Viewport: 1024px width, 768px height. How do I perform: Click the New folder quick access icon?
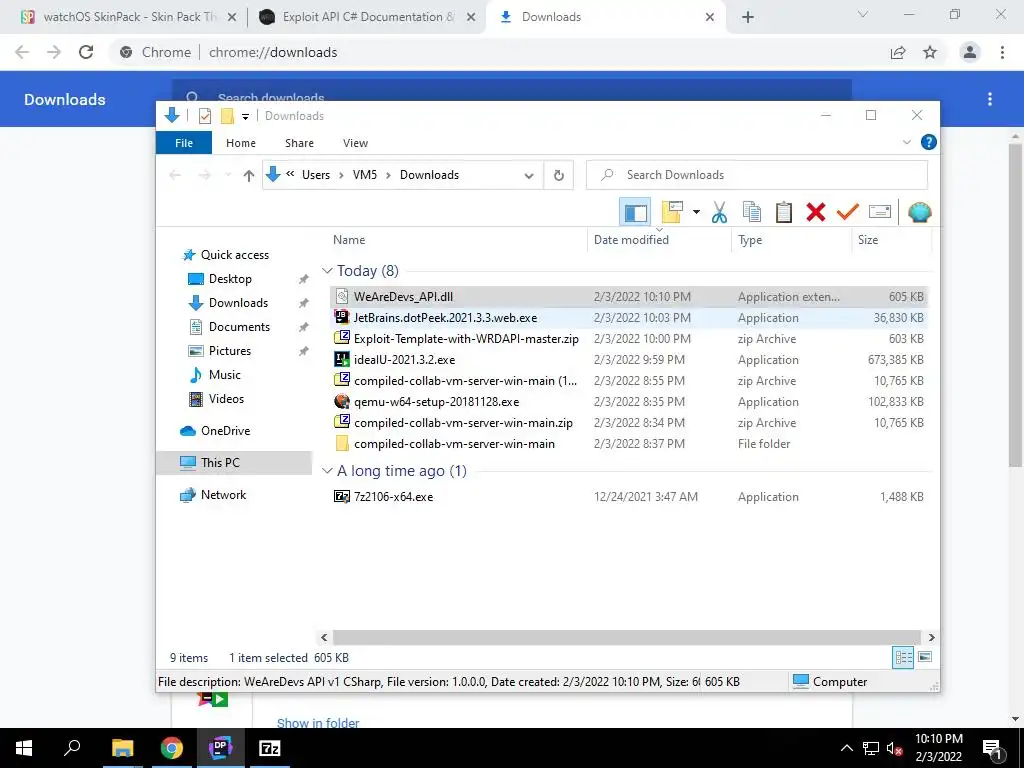point(227,116)
